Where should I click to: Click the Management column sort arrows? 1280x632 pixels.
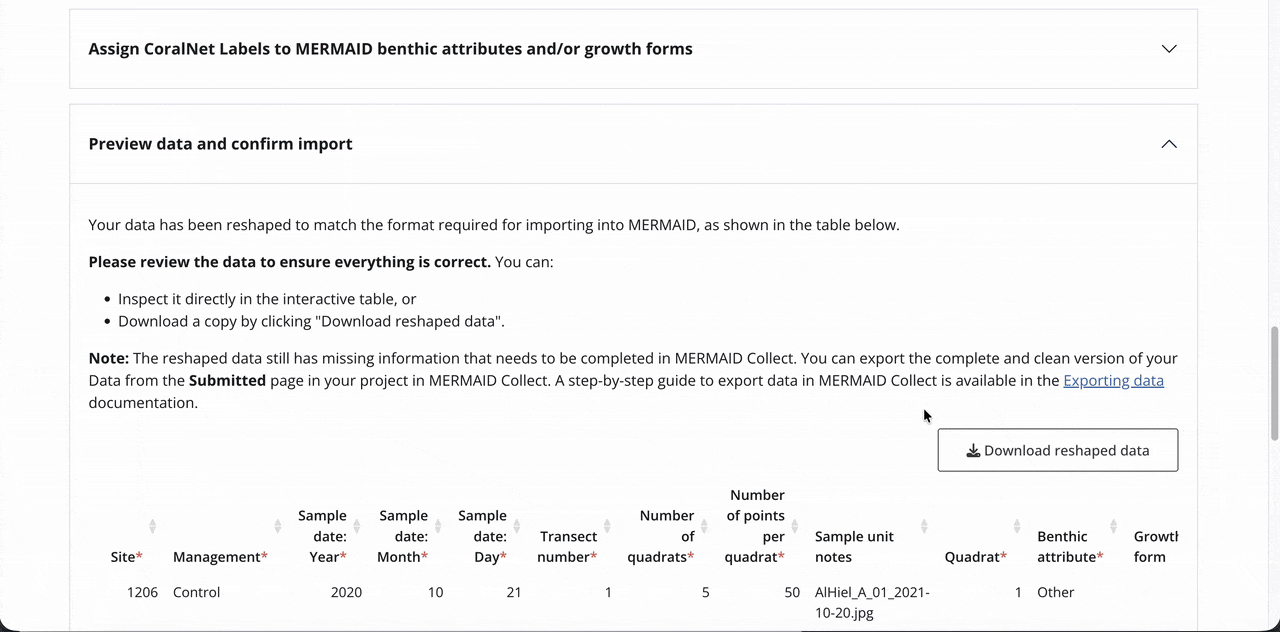277,526
